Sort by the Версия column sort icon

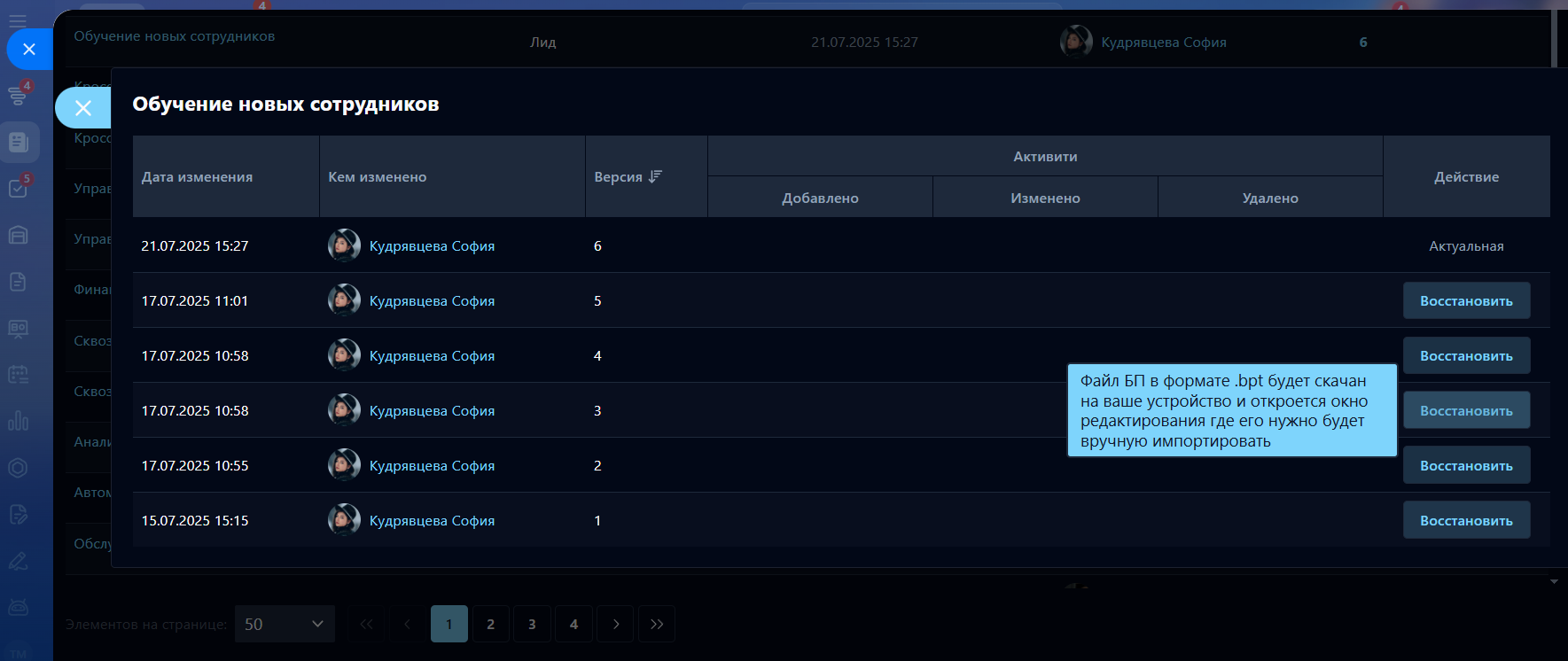(655, 176)
